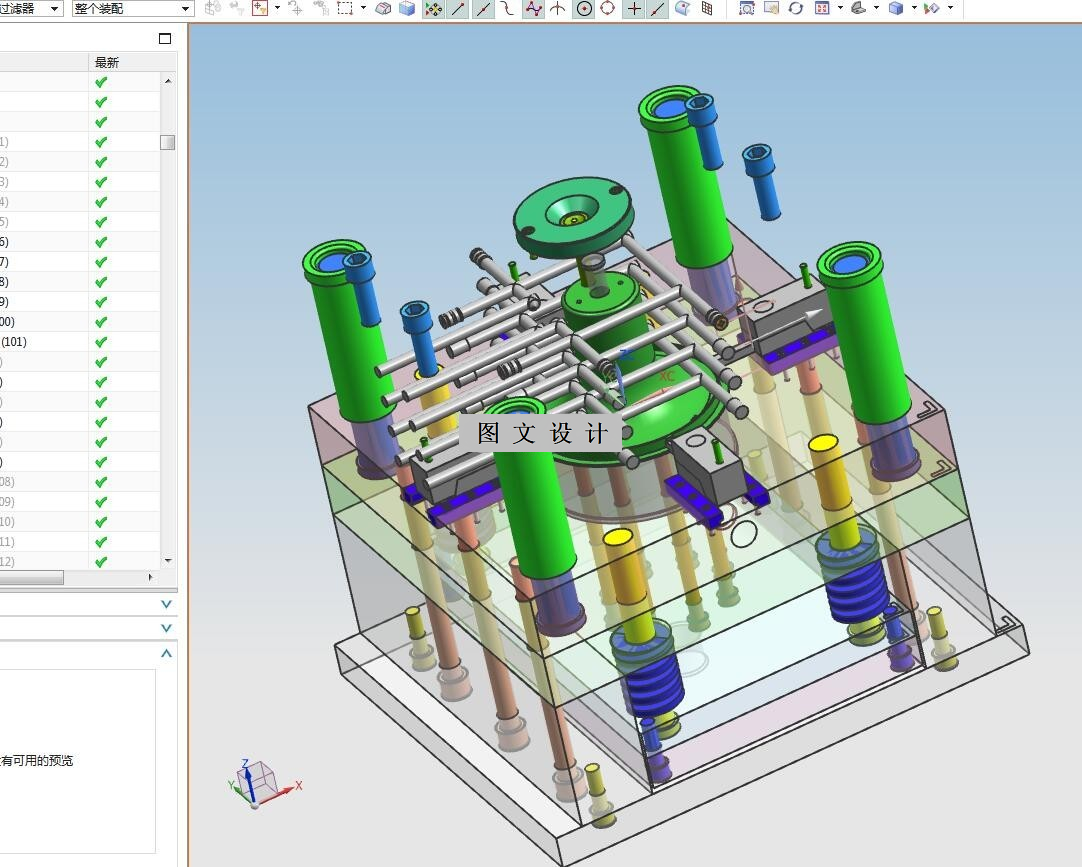
Task: Open the rectangle selection method dropdown arrow
Action: [x=363, y=8]
